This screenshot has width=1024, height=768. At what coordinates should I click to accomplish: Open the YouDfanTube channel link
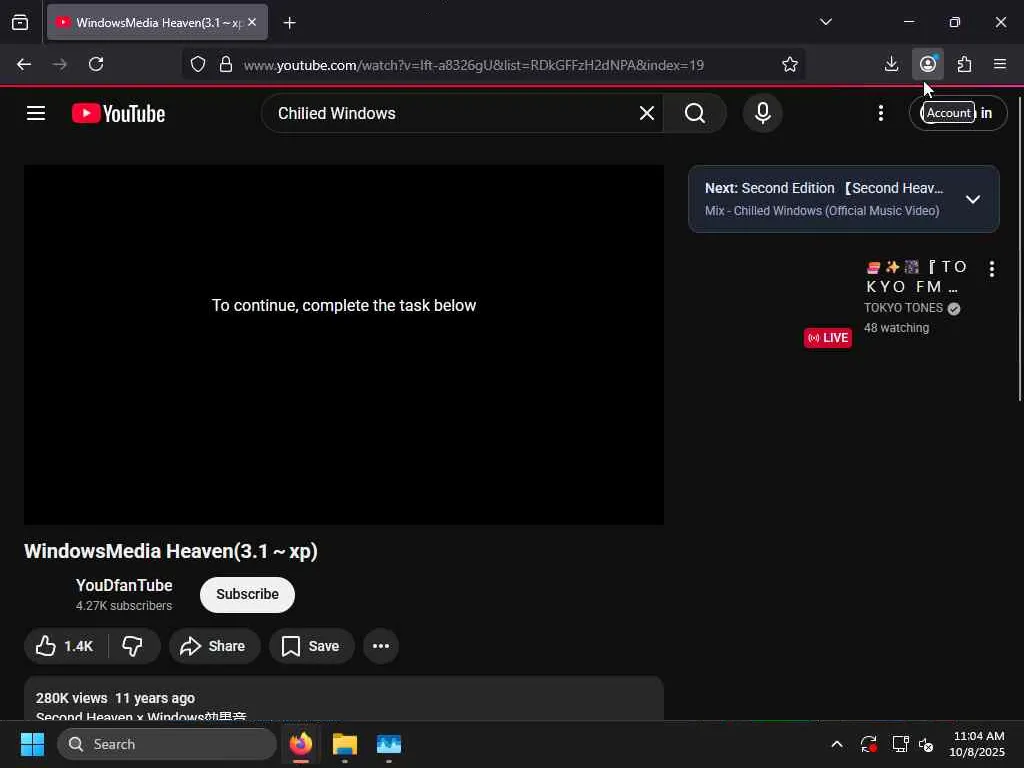(124, 585)
